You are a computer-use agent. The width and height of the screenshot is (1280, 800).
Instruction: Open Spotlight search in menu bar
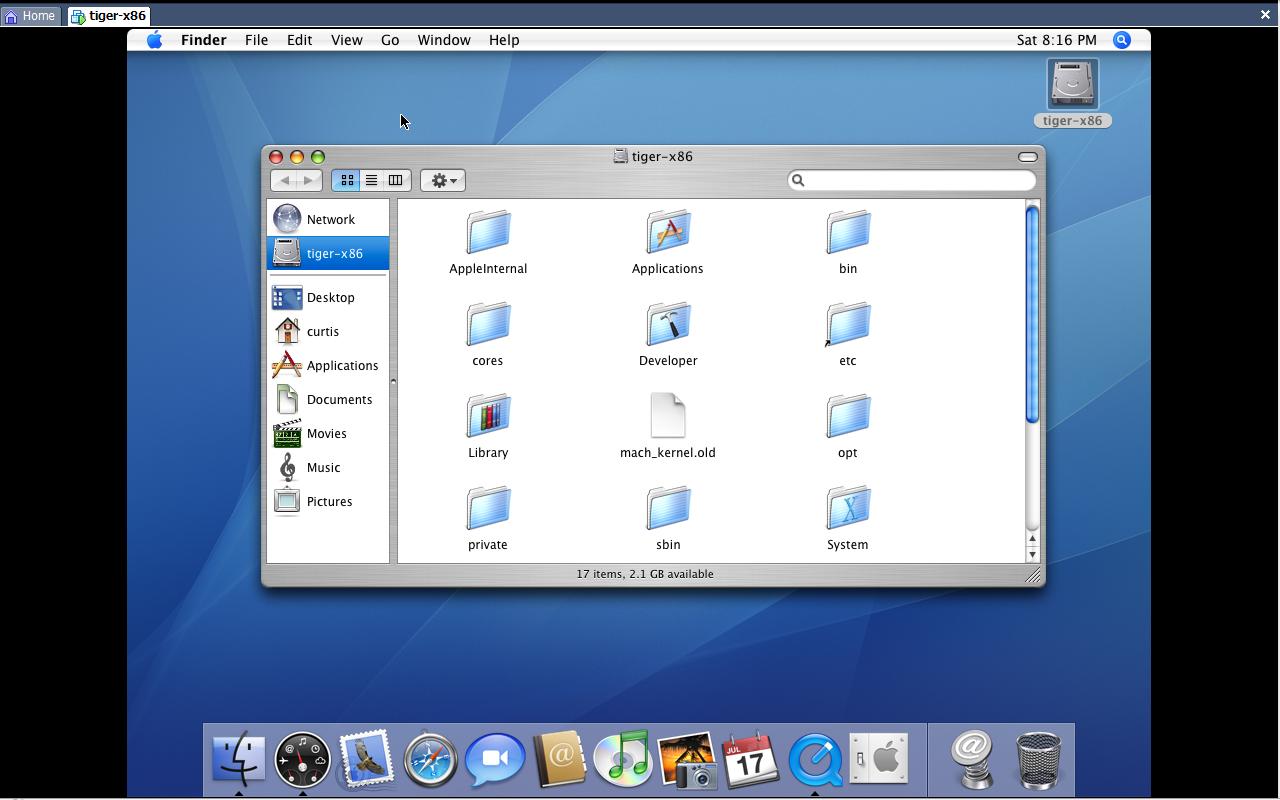1122,40
